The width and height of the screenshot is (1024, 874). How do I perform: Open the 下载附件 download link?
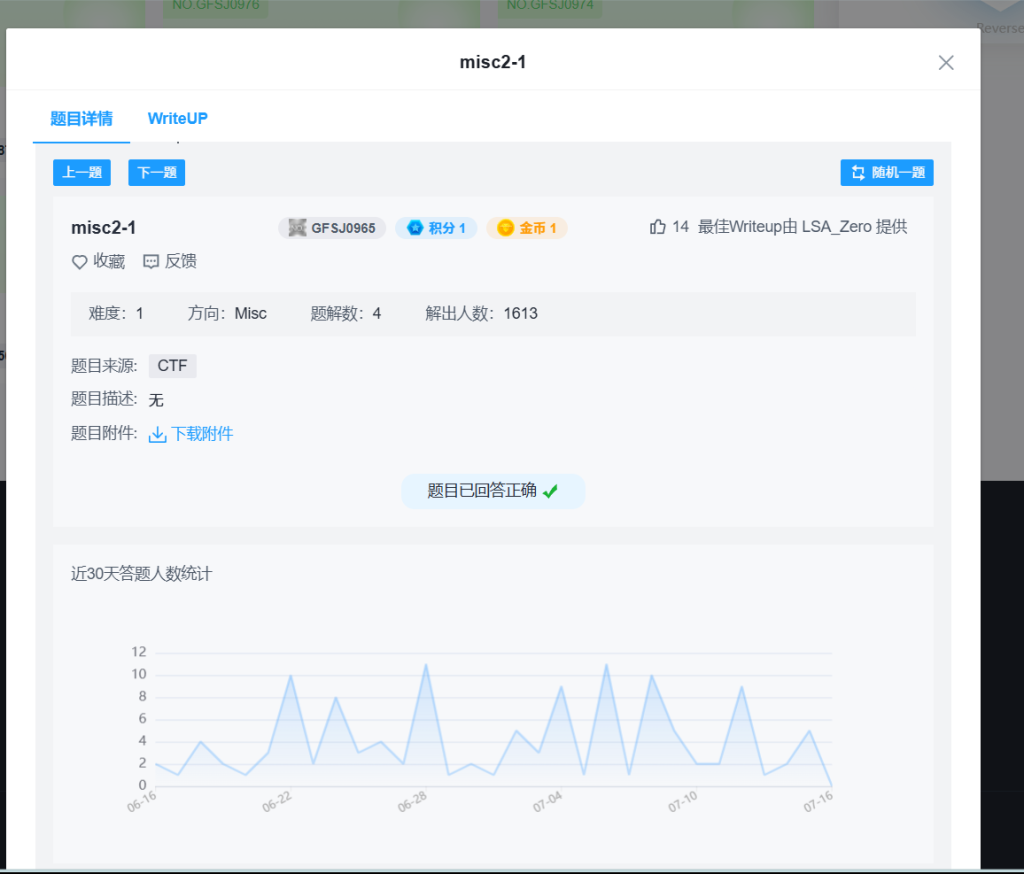coord(202,434)
